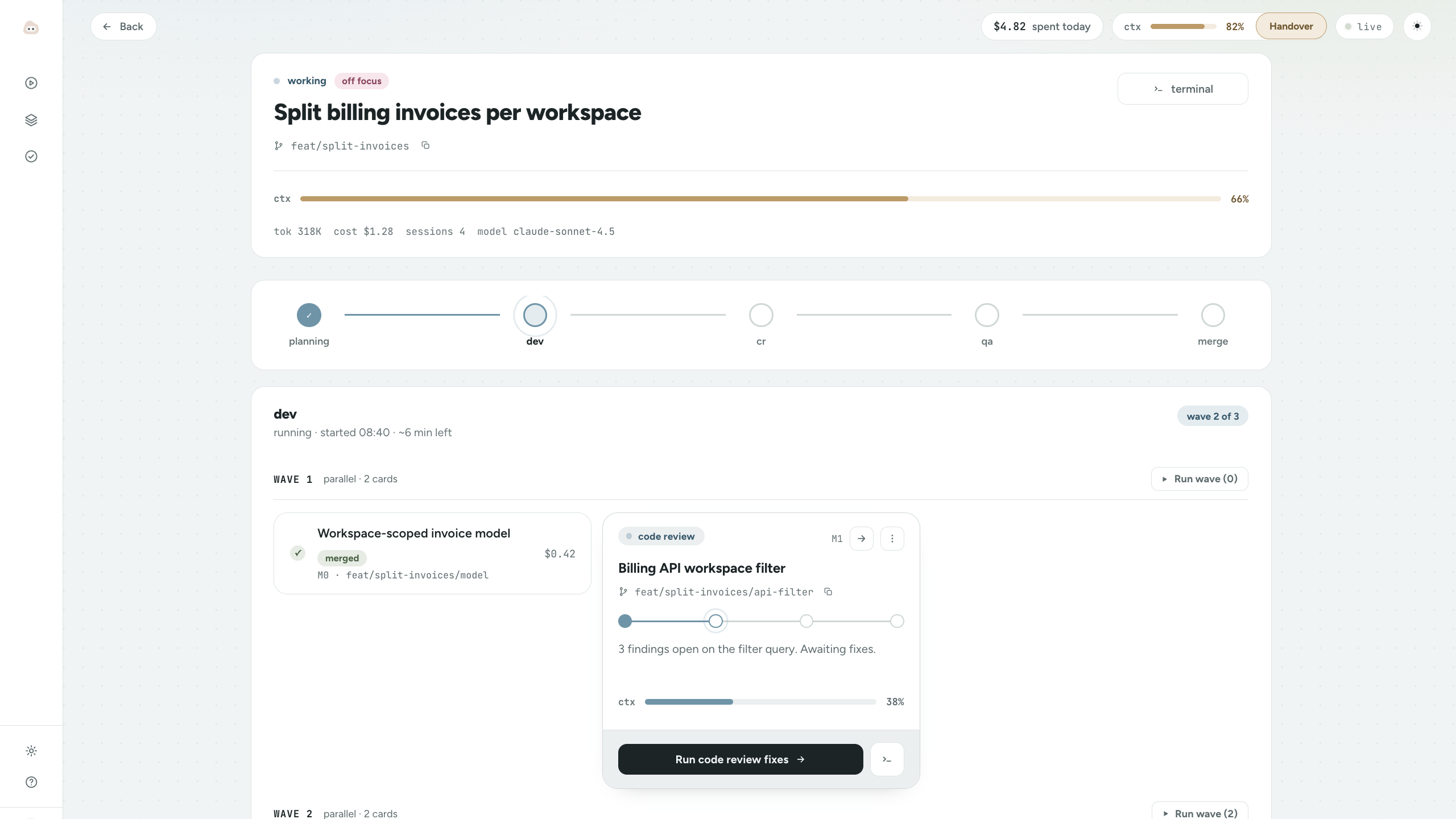Copy the feat/split-invoices/api-filter branch name
Image resolution: width=1456 pixels, height=819 pixels.
point(828,592)
